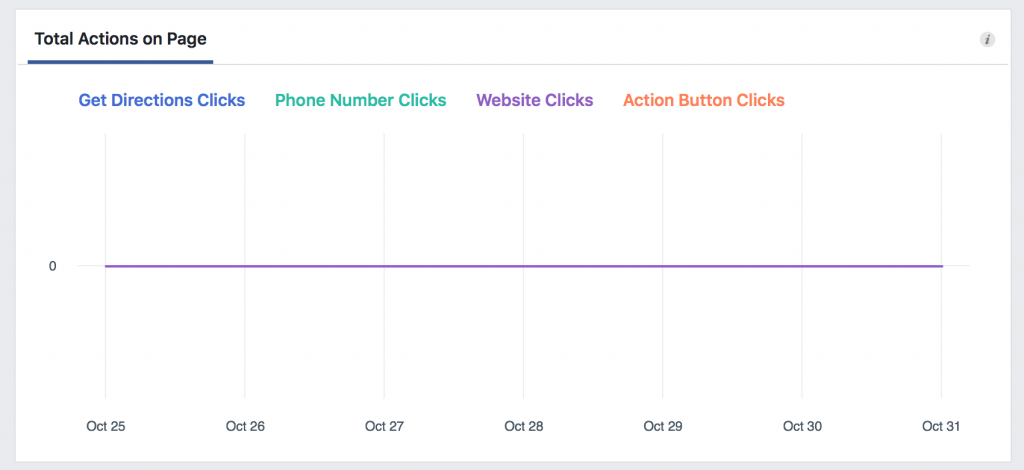Select the Oct 26 data point on line

(x=245, y=266)
